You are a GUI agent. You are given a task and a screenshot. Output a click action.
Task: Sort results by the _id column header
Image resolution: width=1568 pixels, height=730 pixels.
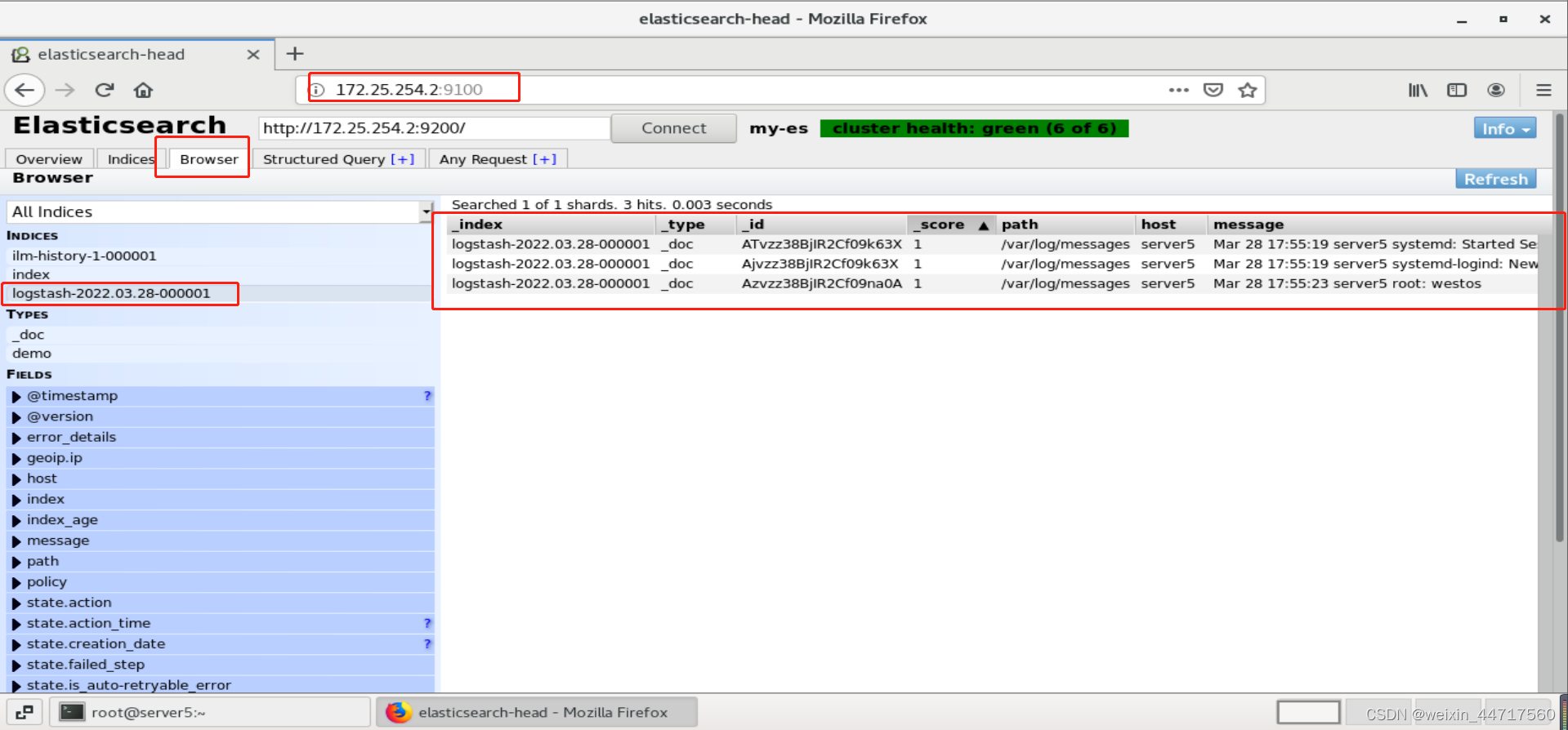tap(821, 225)
